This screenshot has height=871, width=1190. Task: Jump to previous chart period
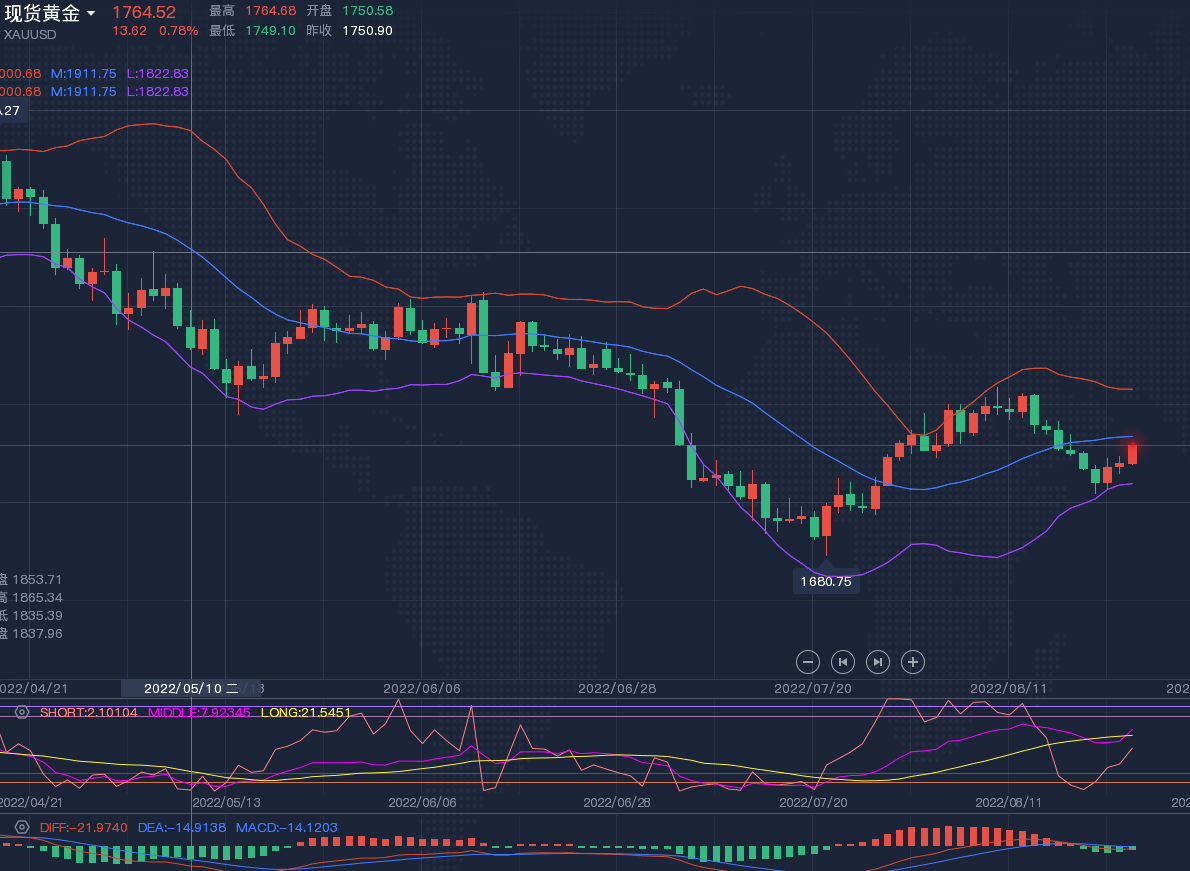843,662
